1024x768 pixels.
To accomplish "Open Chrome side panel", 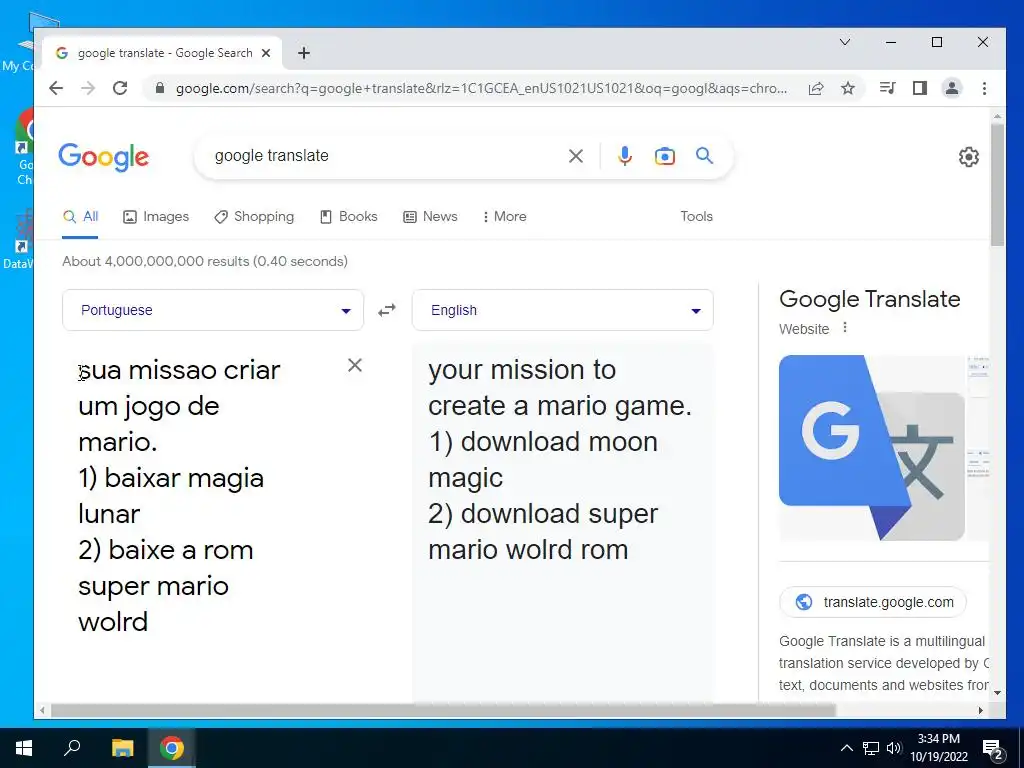I will coord(920,88).
